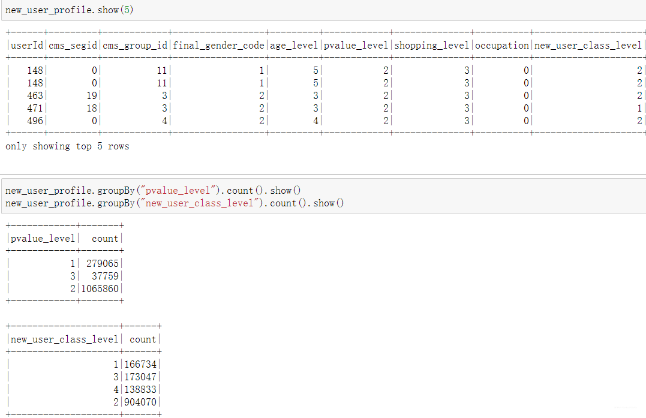The width and height of the screenshot is (646, 418).
Task: Click the count value 1065860
Action: point(100,289)
